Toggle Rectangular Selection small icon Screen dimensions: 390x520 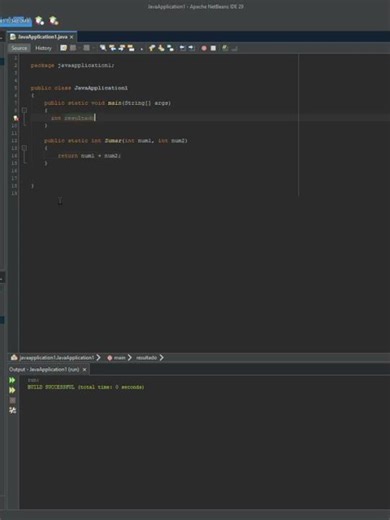[142, 49]
